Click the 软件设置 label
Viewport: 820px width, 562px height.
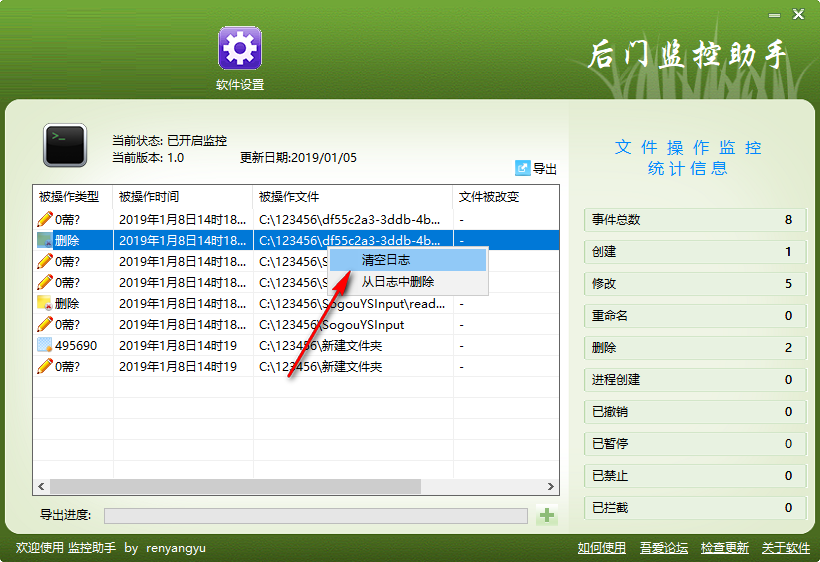click(x=240, y=84)
